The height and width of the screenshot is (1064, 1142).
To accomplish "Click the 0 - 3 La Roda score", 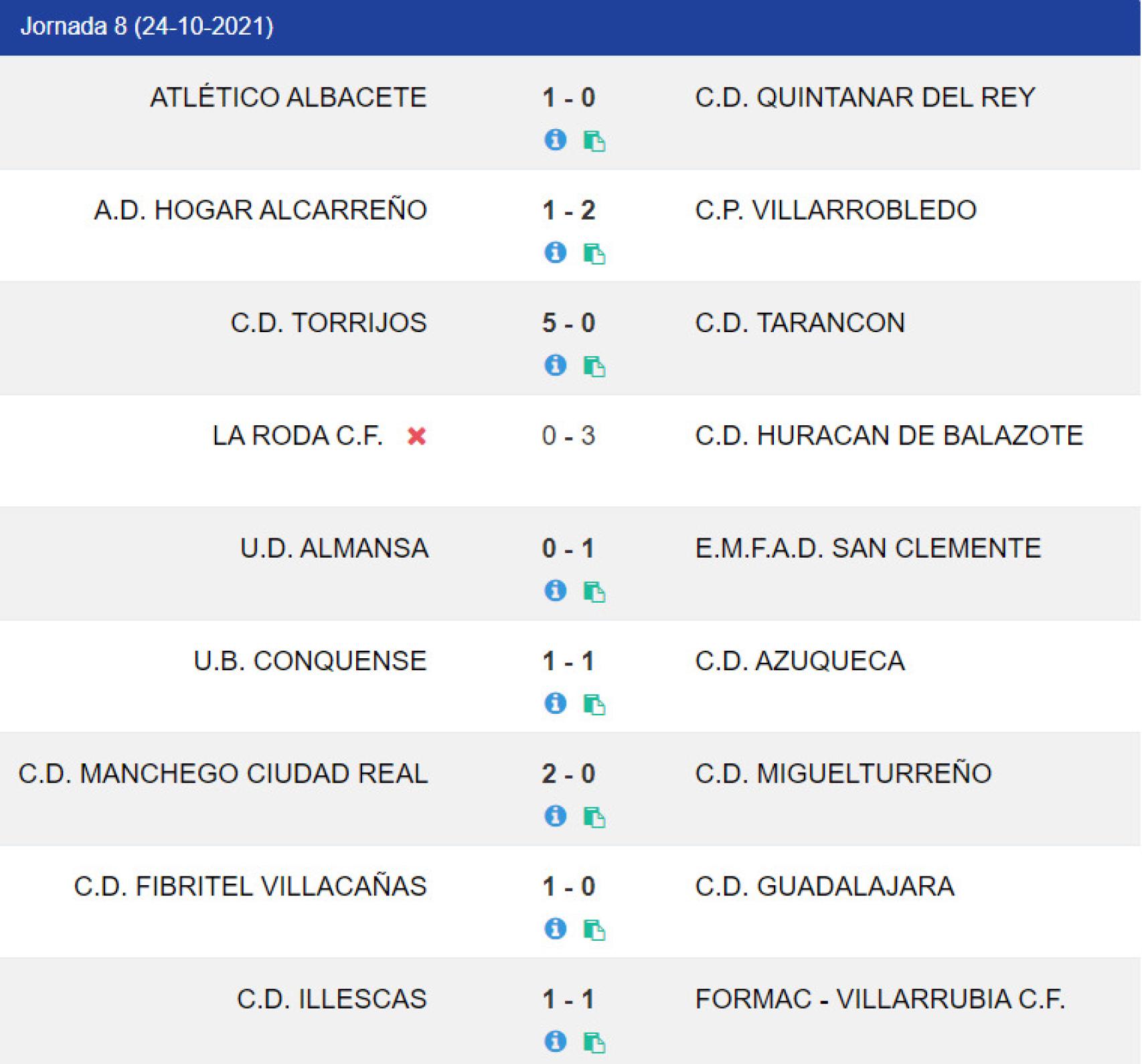I will [x=568, y=436].
